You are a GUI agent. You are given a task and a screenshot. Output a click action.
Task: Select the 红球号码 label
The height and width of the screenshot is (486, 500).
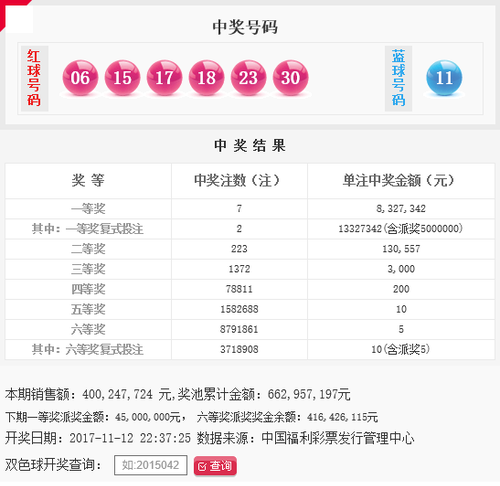pos(34,78)
